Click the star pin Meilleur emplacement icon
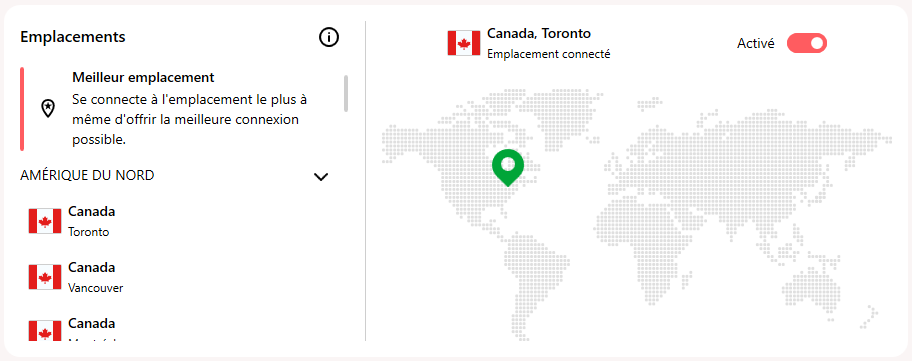The height and width of the screenshot is (361, 912). pyautogui.click(x=48, y=108)
